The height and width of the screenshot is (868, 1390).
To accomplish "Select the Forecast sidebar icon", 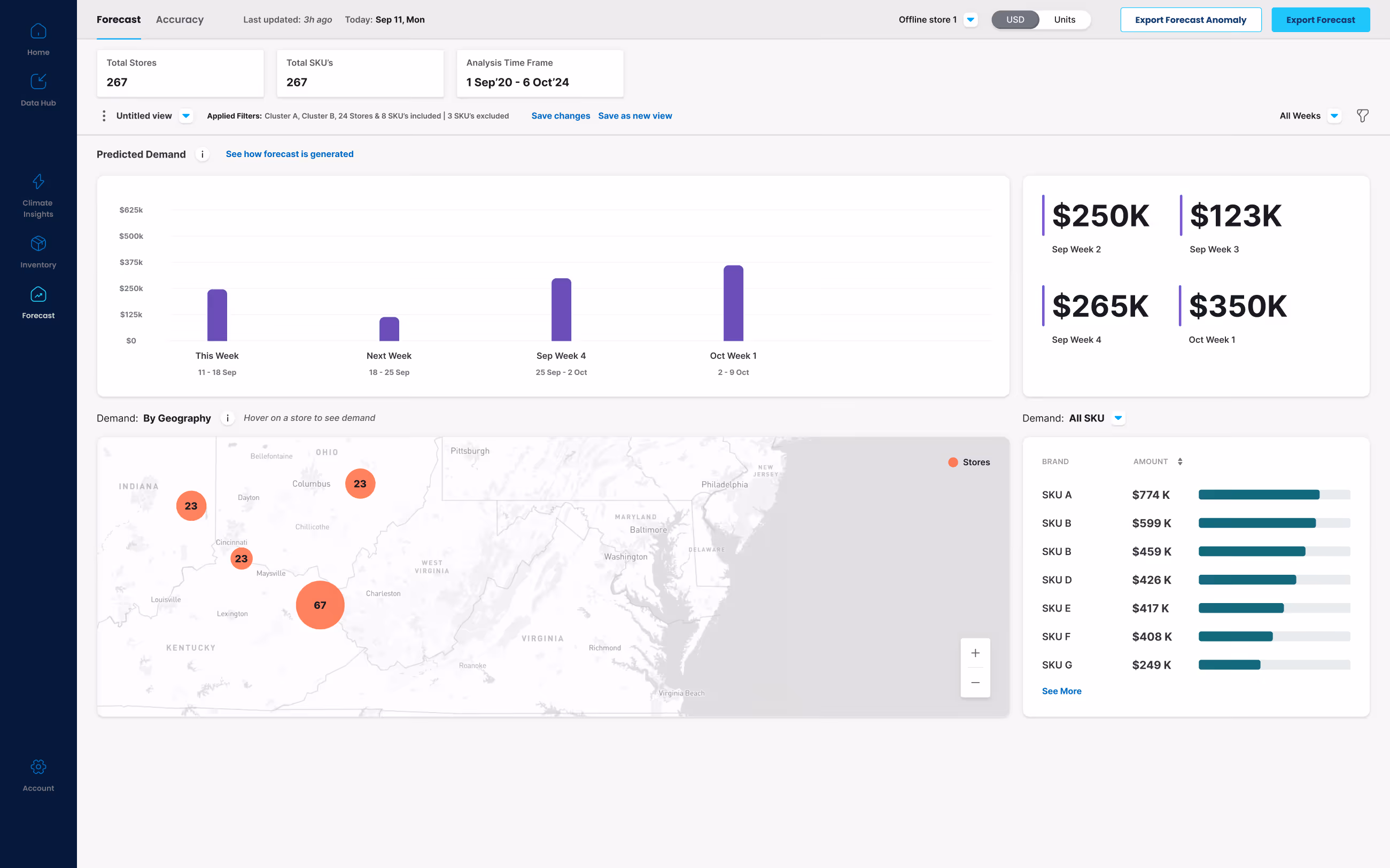I will [38, 294].
